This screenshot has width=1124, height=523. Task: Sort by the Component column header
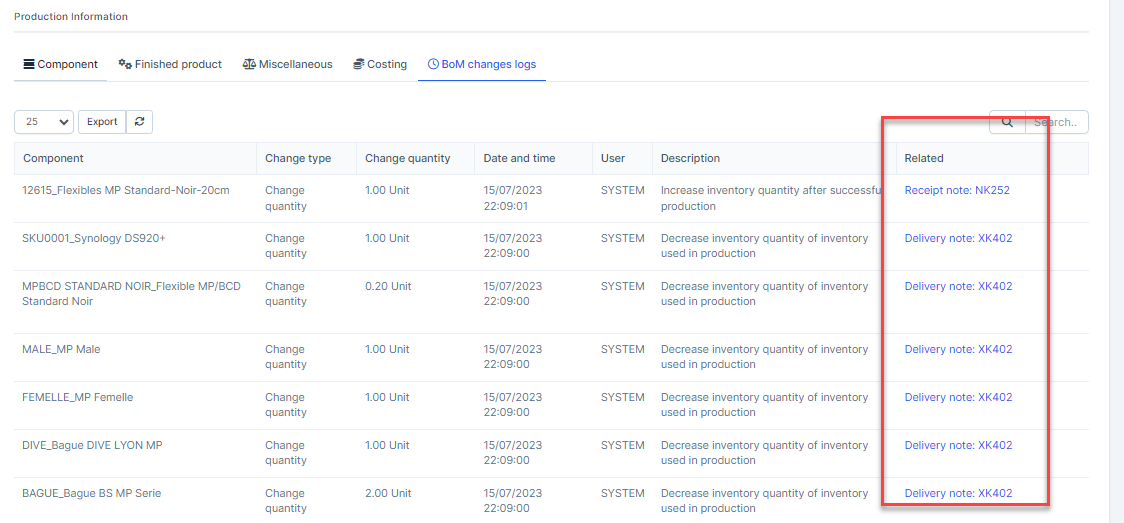54,158
